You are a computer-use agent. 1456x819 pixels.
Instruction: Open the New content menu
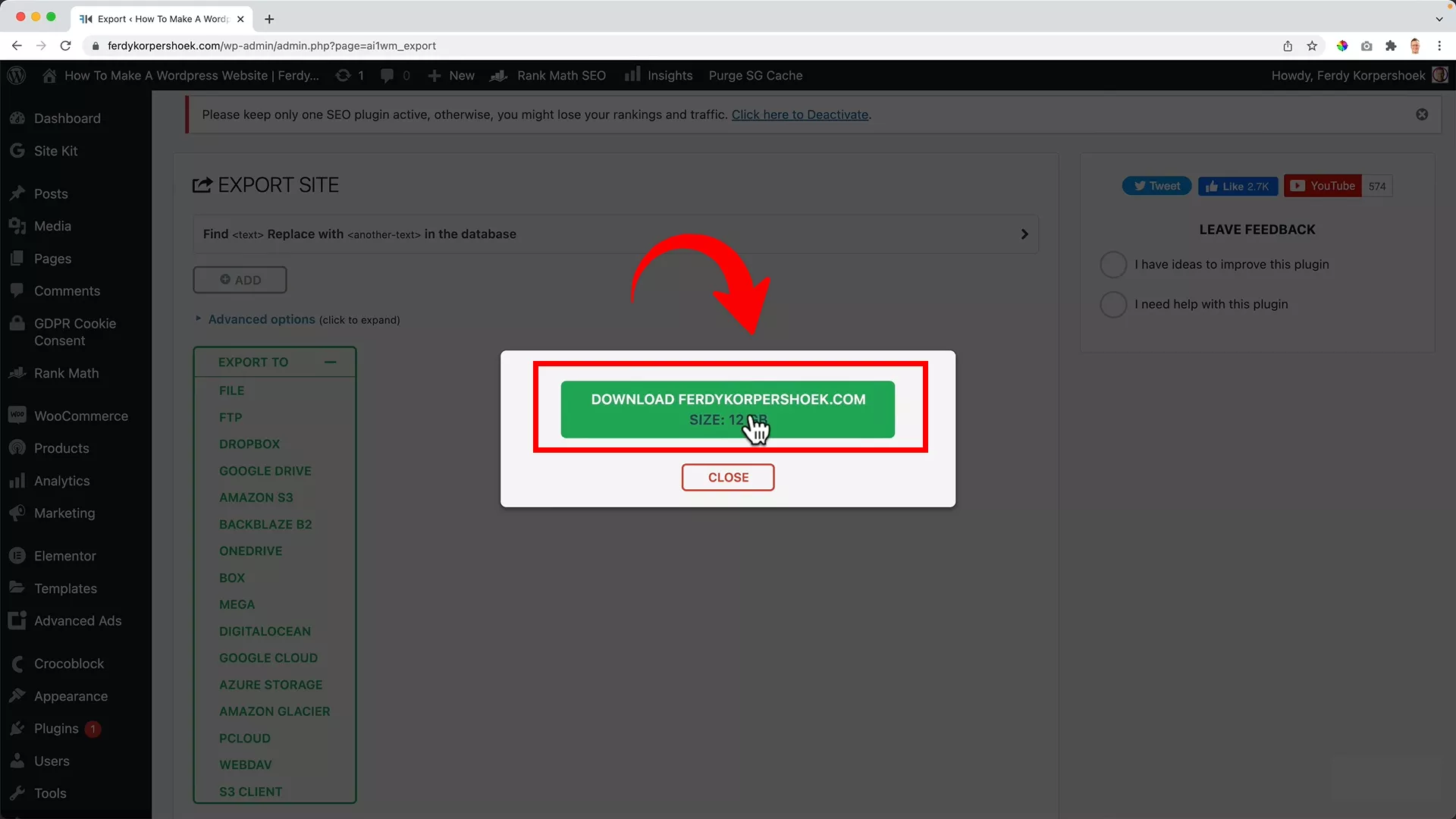[x=451, y=75]
